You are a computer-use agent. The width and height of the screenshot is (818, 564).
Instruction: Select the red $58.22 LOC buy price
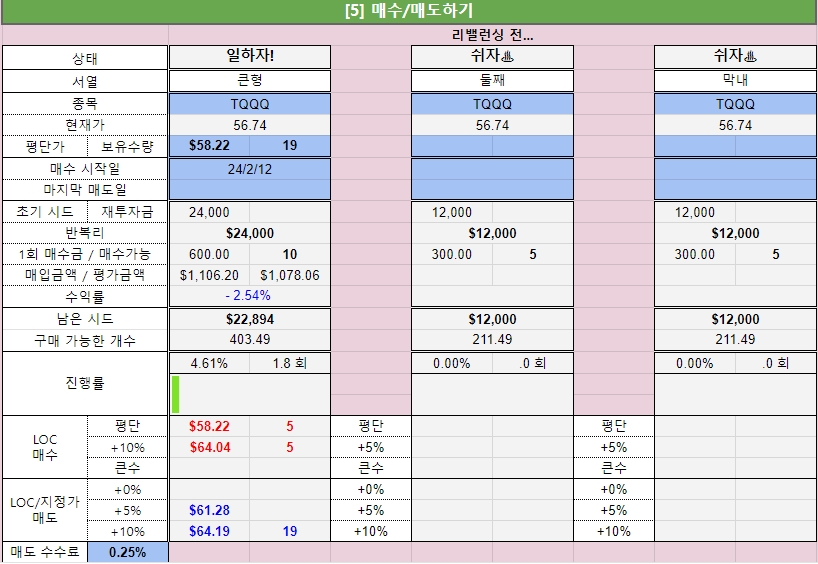point(209,426)
